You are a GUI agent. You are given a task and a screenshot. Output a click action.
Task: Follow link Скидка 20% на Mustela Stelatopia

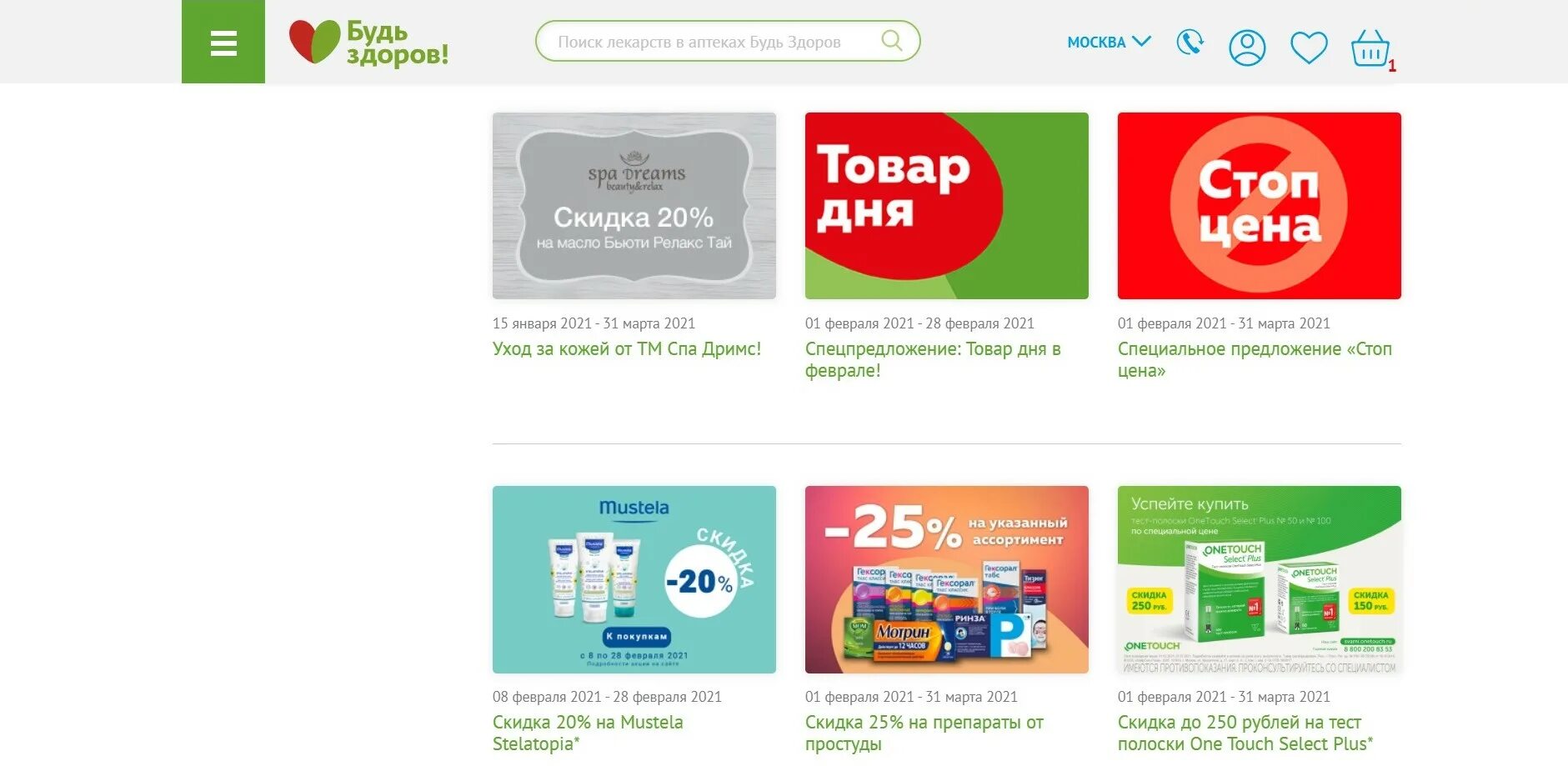[587, 733]
